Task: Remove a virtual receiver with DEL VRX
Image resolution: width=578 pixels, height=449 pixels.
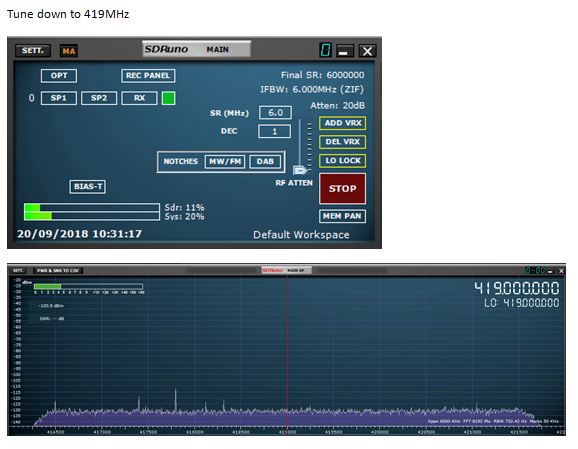Action: [x=342, y=142]
